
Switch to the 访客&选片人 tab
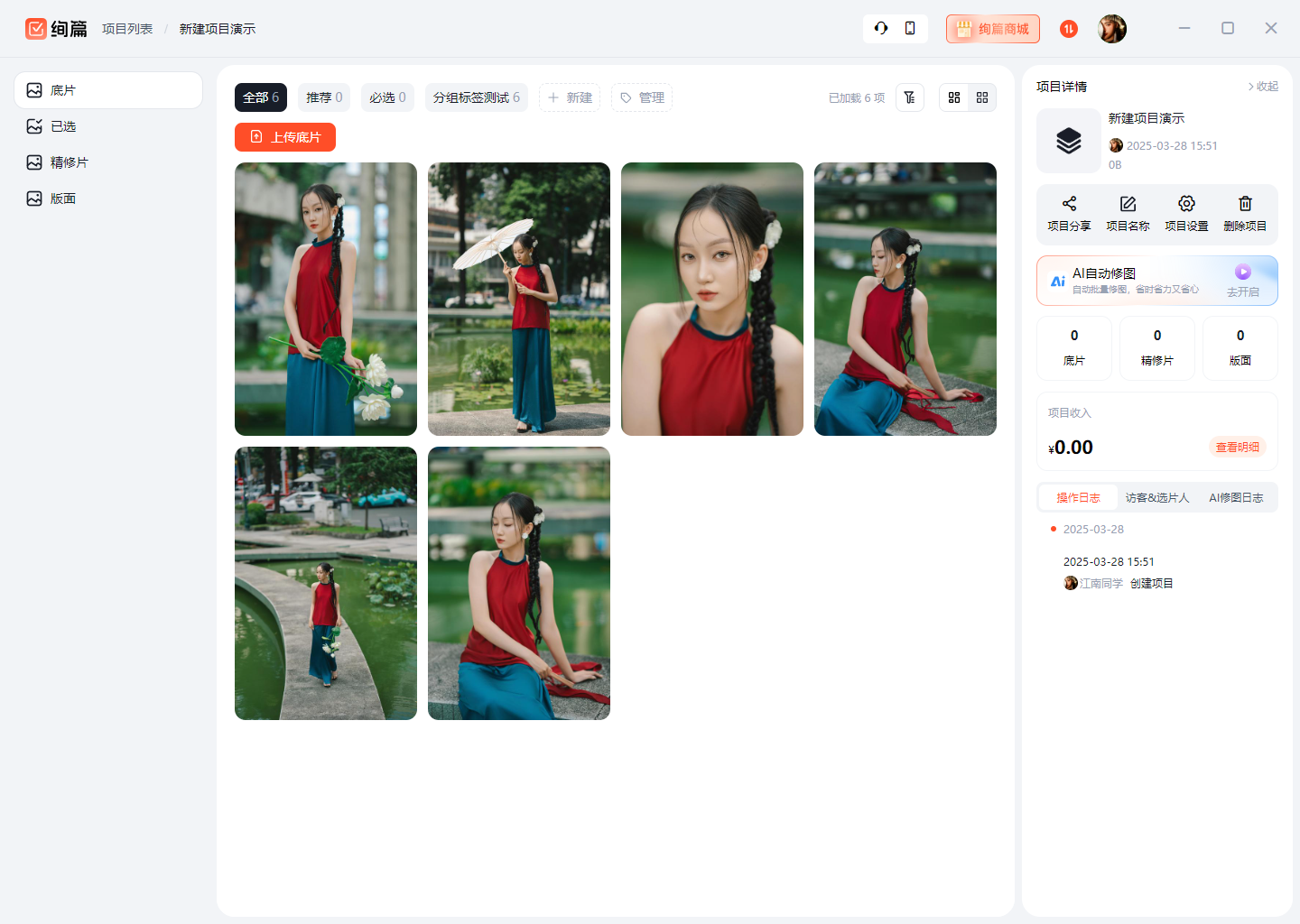pyautogui.click(x=1157, y=498)
